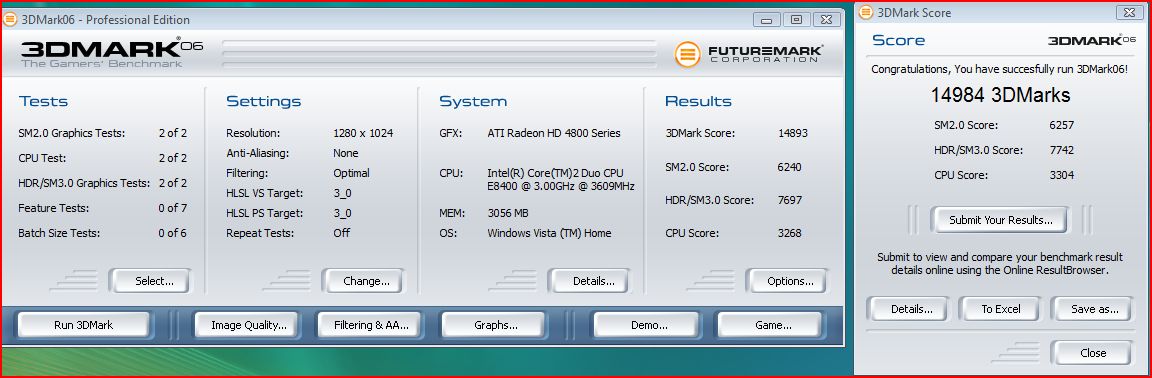
Task: Click the Futuremark Corporation logo
Action: pyautogui.click(x=749, y=54)
